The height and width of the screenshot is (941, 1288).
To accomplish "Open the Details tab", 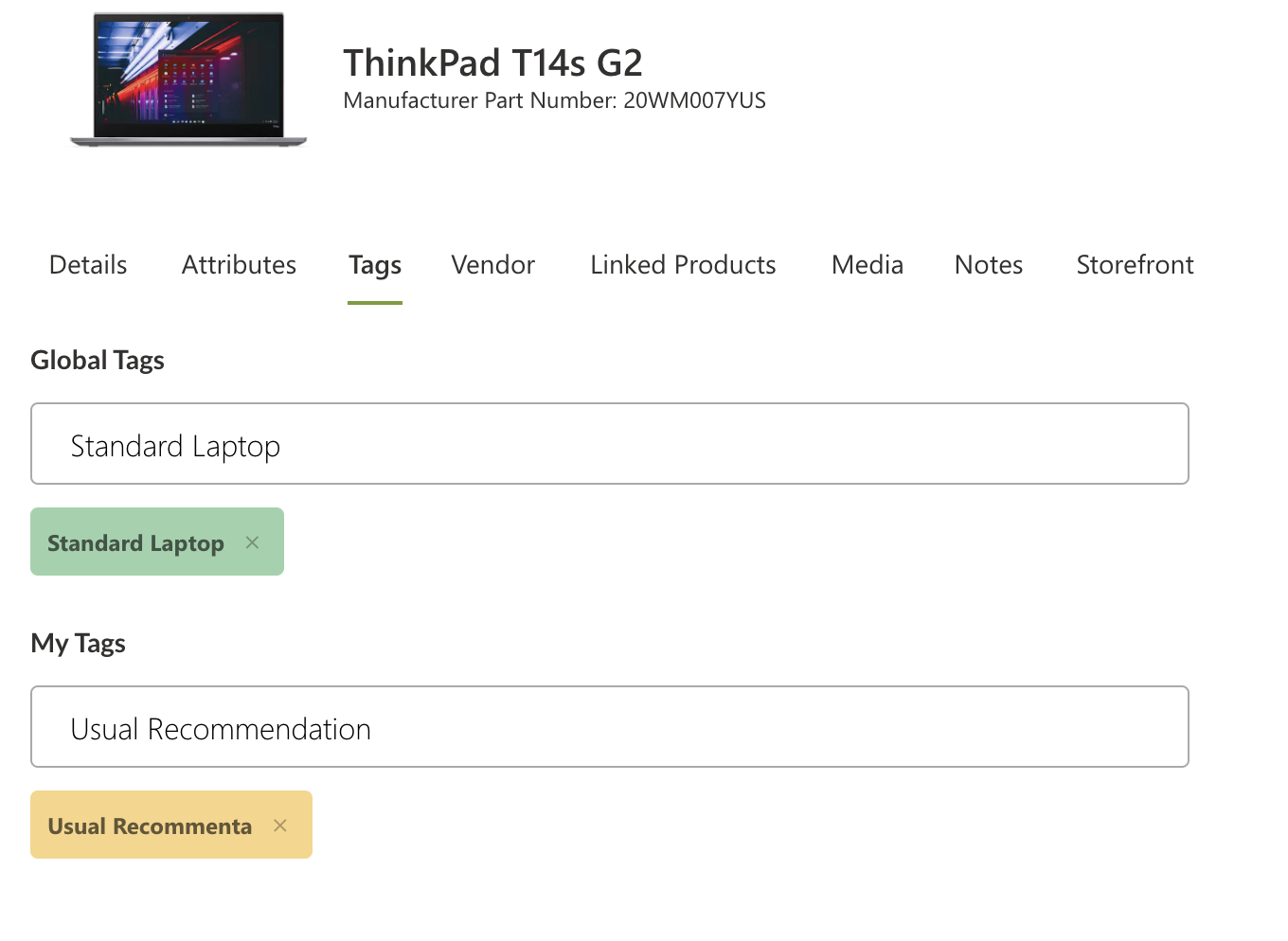I will [x=88, y=265].
